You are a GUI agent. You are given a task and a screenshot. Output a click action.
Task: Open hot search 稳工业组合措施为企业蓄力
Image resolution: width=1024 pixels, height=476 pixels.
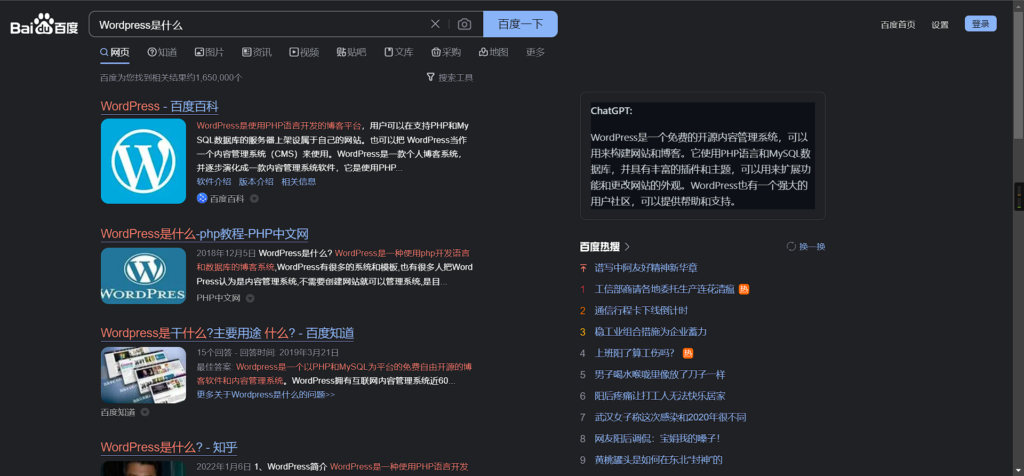(x=650, y=332)
